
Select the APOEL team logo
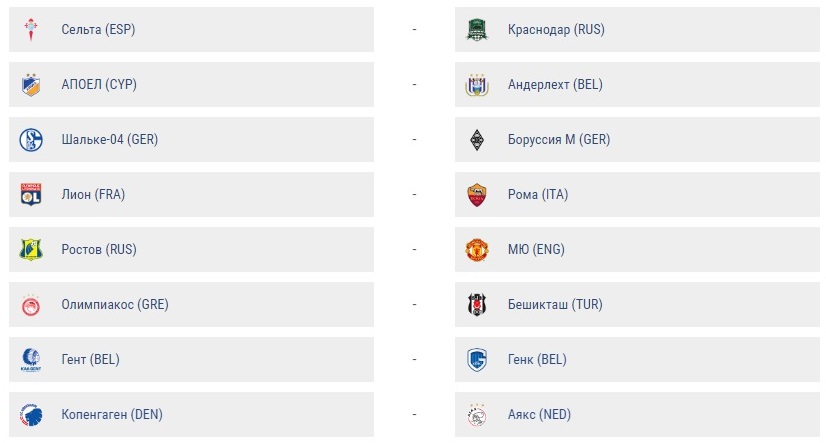(31, 85)
